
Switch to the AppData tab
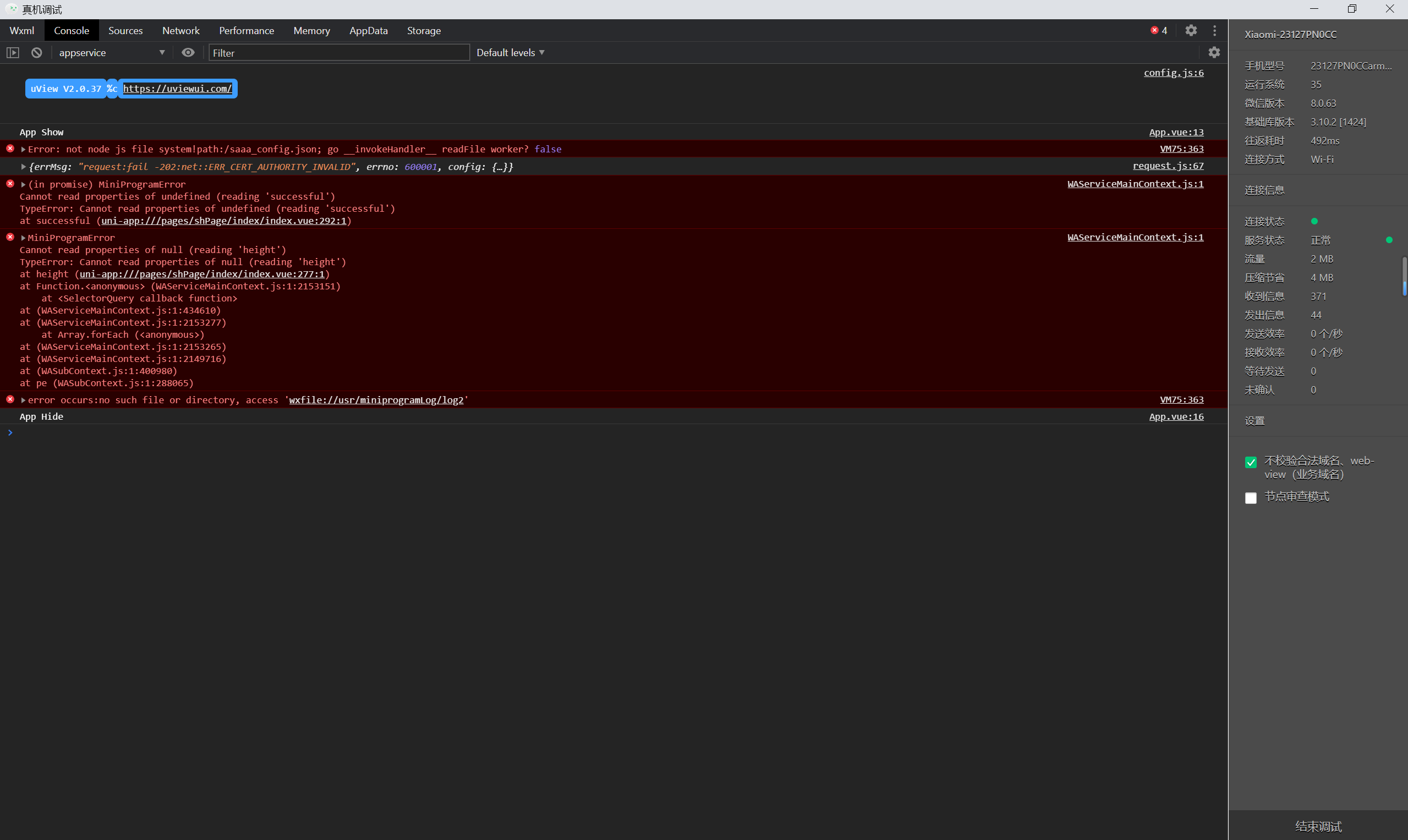(368, 31)
